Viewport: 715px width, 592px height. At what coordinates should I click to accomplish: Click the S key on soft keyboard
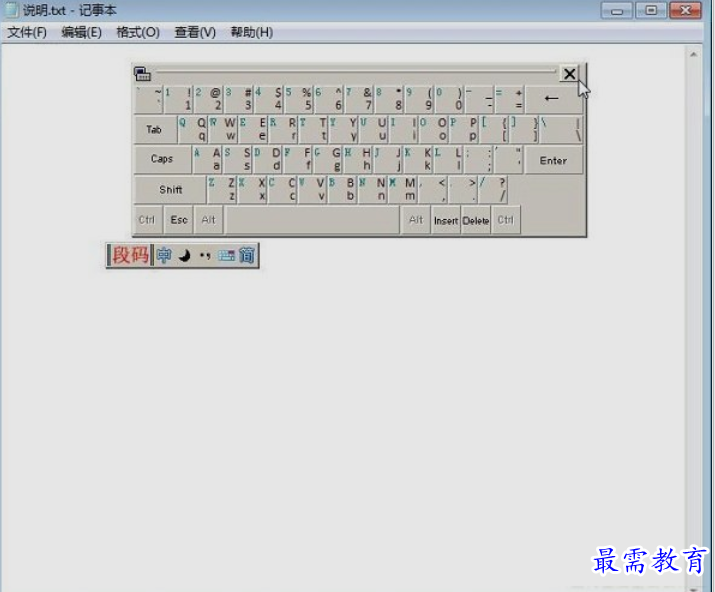point(238,159)
